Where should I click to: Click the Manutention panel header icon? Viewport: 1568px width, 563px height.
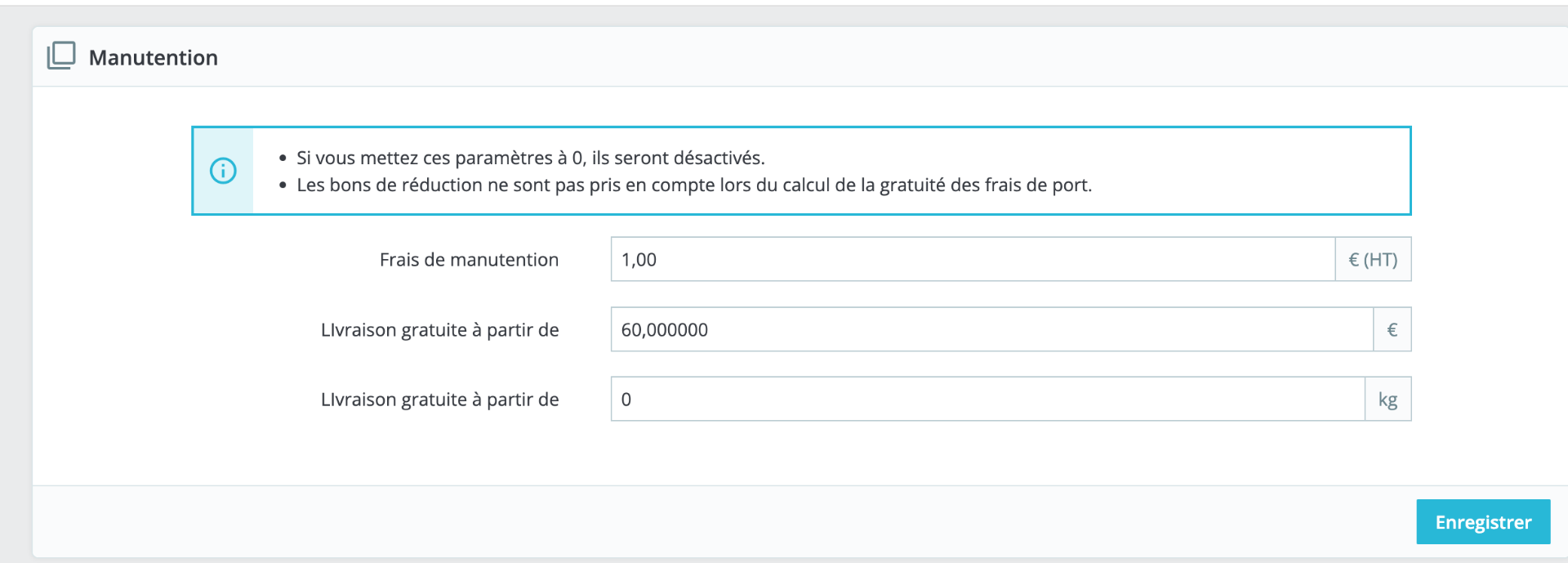pyautogui.click(x=61, y=56)
